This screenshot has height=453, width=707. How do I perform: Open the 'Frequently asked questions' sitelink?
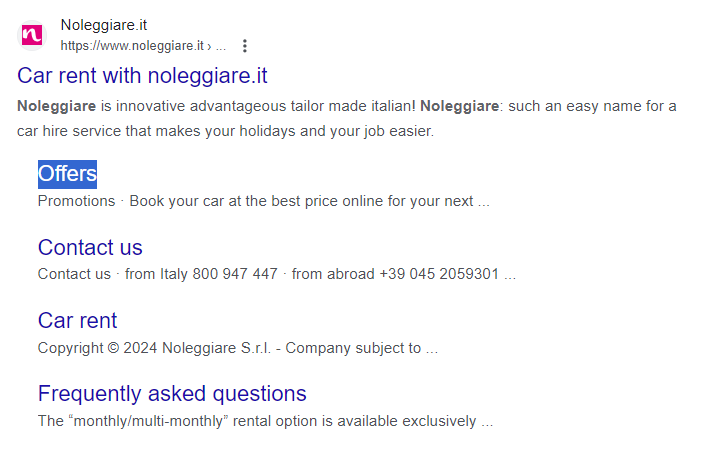pyautogui.click(x=172, y=394)
